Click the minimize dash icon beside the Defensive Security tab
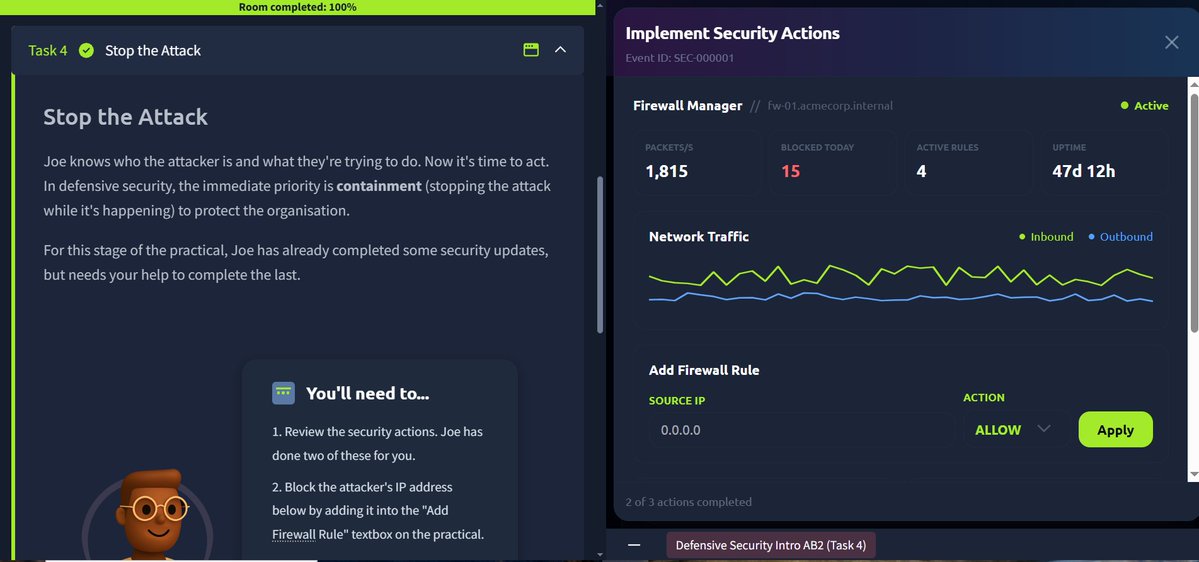 pos(634,545)
